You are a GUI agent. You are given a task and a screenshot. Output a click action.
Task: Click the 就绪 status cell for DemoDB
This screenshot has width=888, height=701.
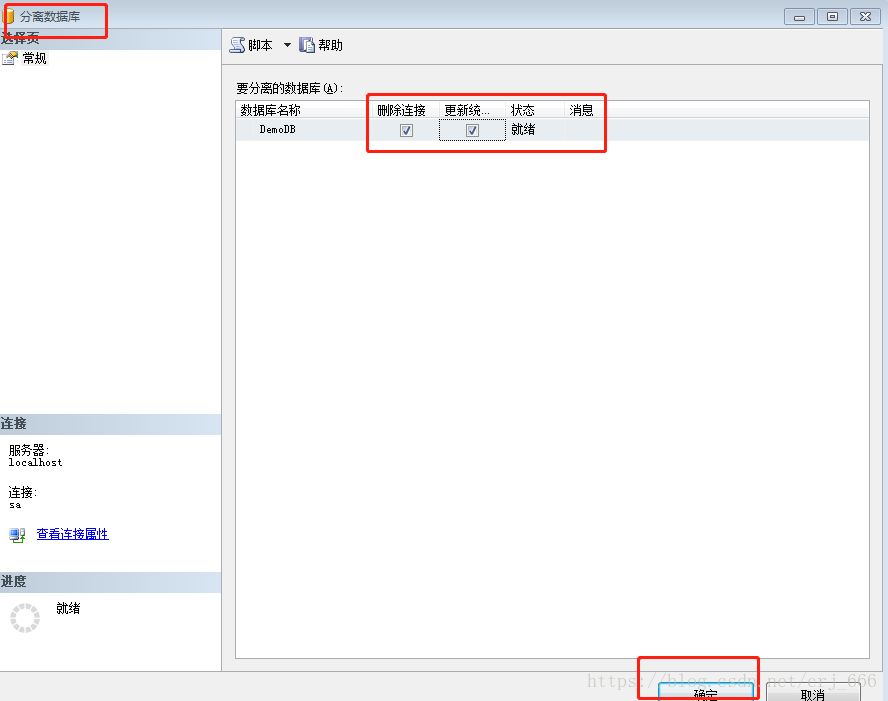(x=523, y=130)
